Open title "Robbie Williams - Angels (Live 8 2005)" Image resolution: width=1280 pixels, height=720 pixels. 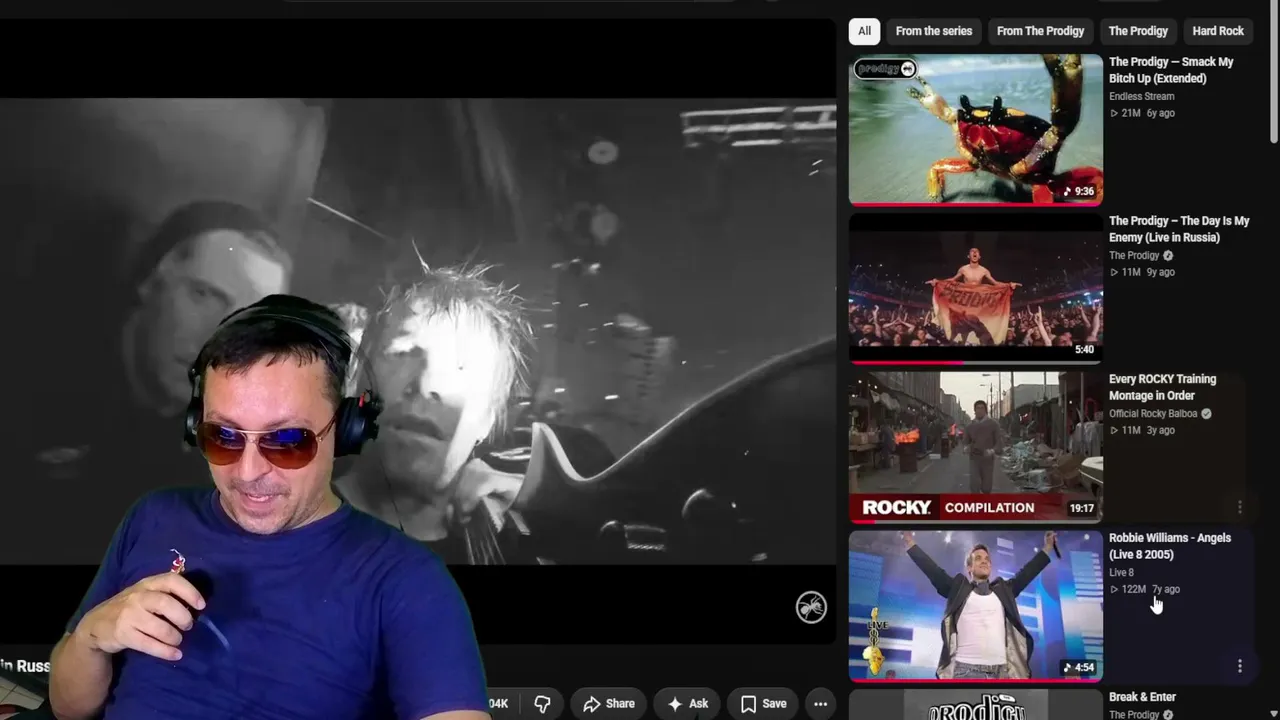1170,546
